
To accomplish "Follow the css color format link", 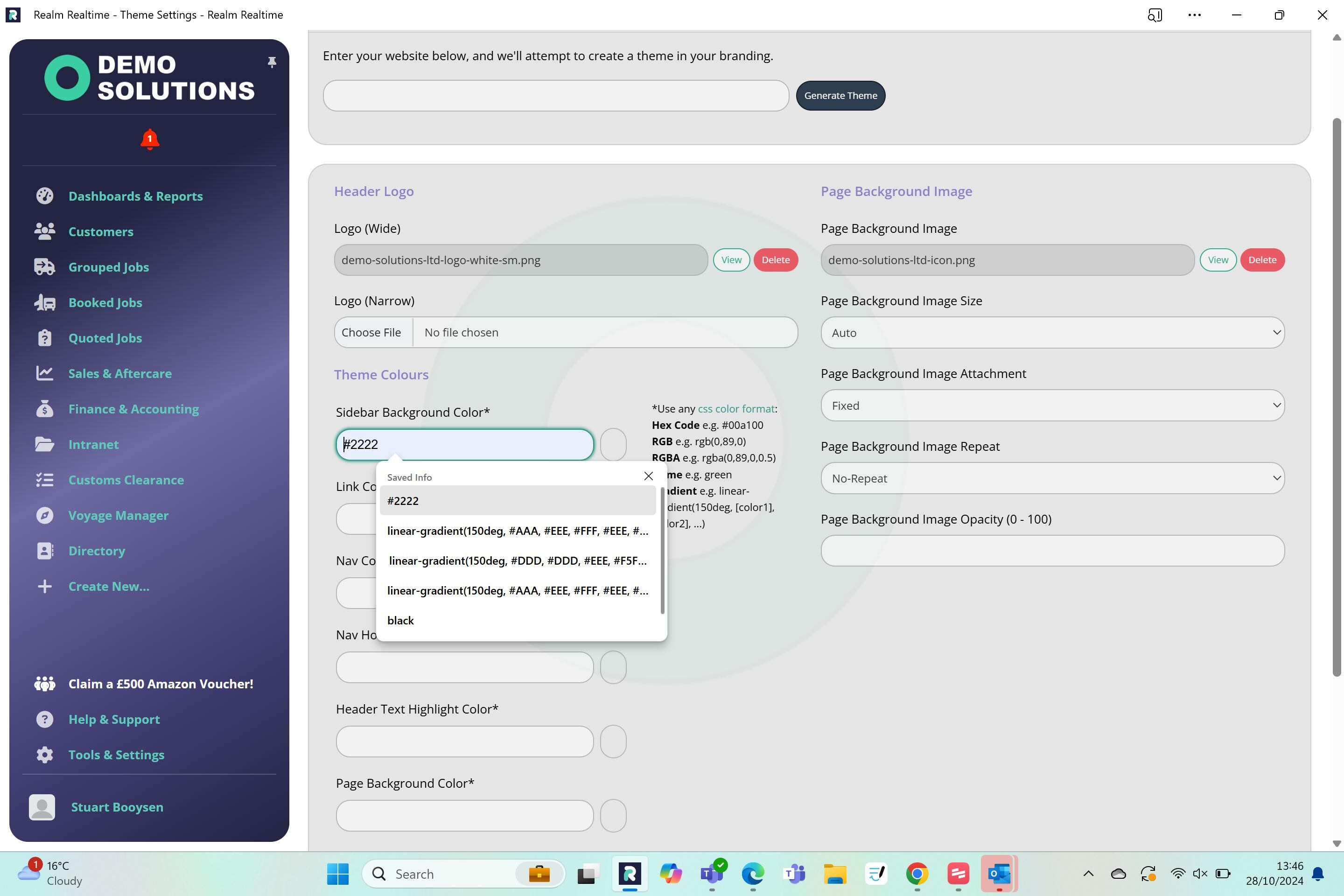I will [735, 409].
